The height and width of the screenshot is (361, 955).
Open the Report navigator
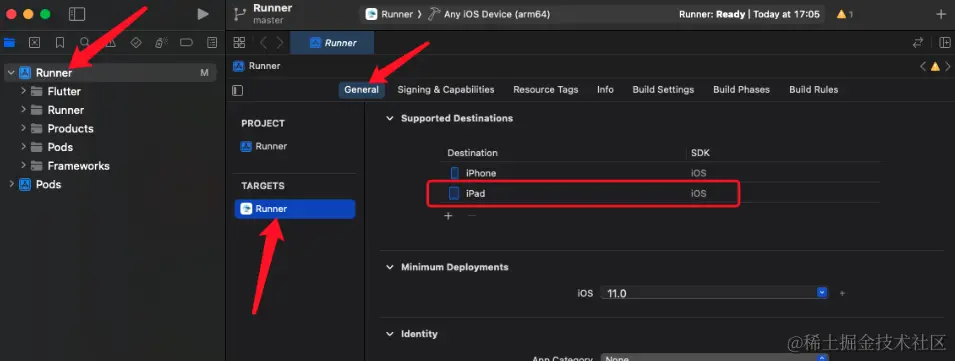(x=212, y=43)
